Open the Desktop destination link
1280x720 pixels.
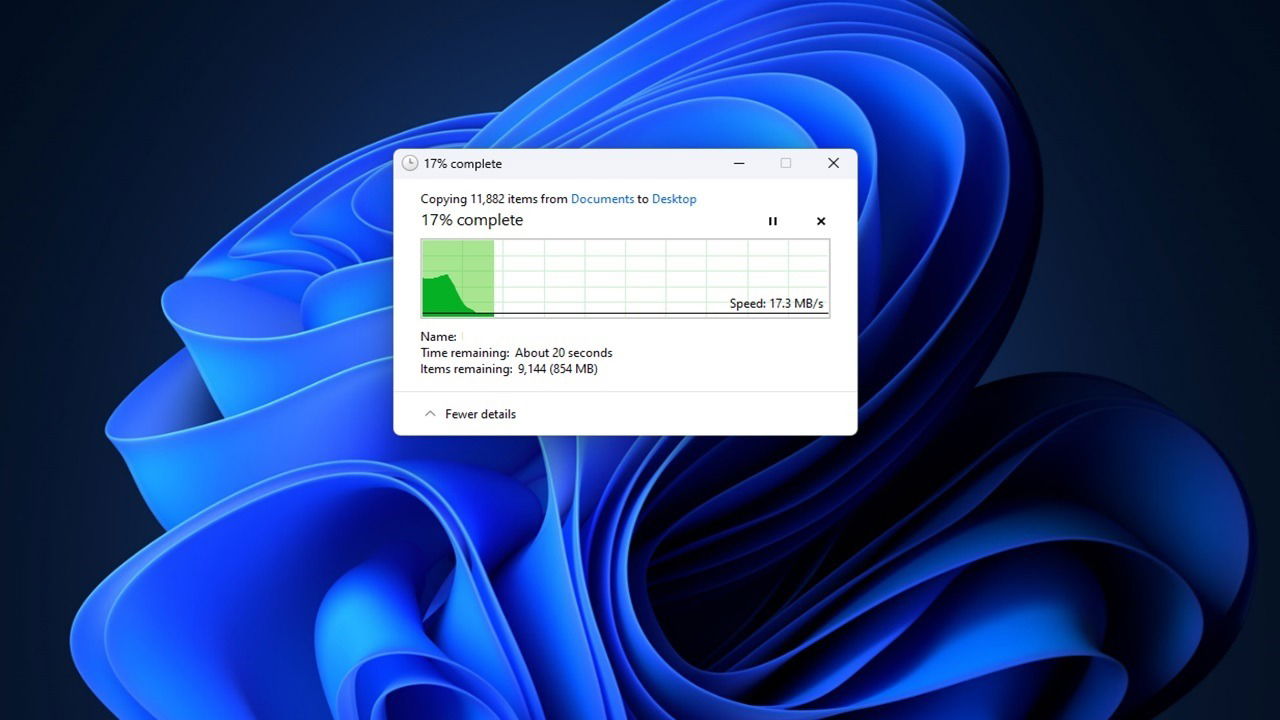[673, 199]
